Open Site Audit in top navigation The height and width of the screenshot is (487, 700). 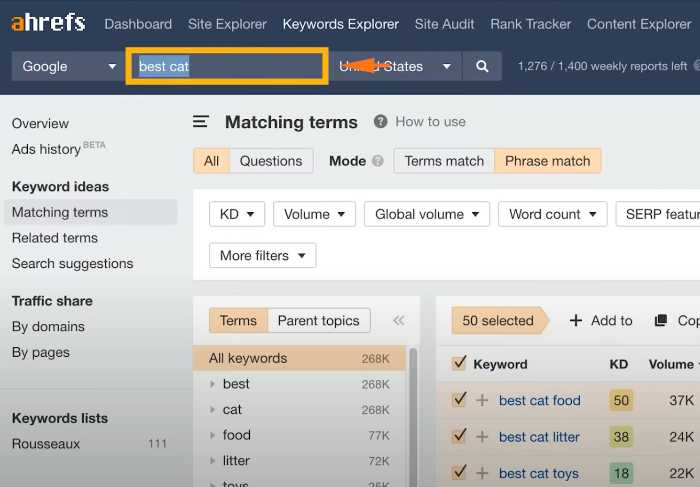(x=444, y=24)
